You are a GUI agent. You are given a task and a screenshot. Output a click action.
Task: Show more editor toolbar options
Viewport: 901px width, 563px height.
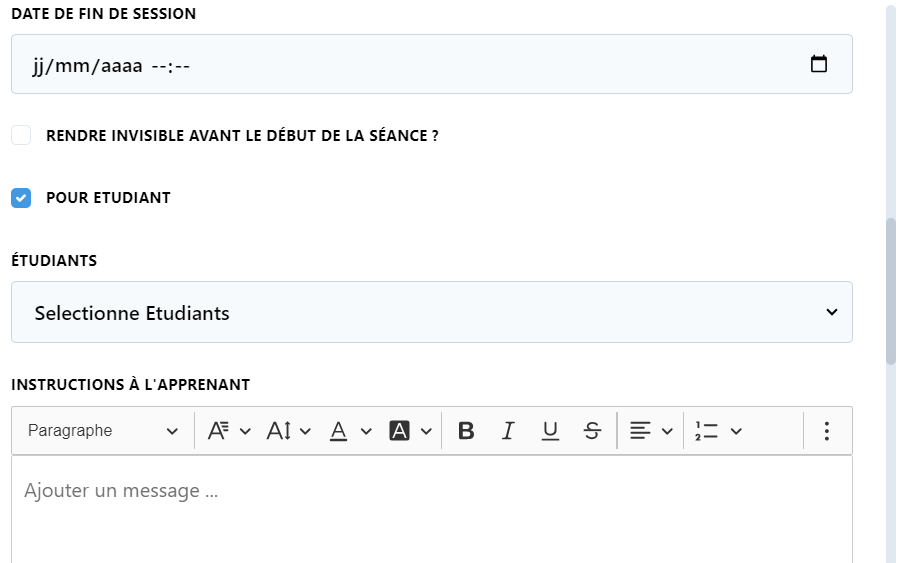click(826, 430)
